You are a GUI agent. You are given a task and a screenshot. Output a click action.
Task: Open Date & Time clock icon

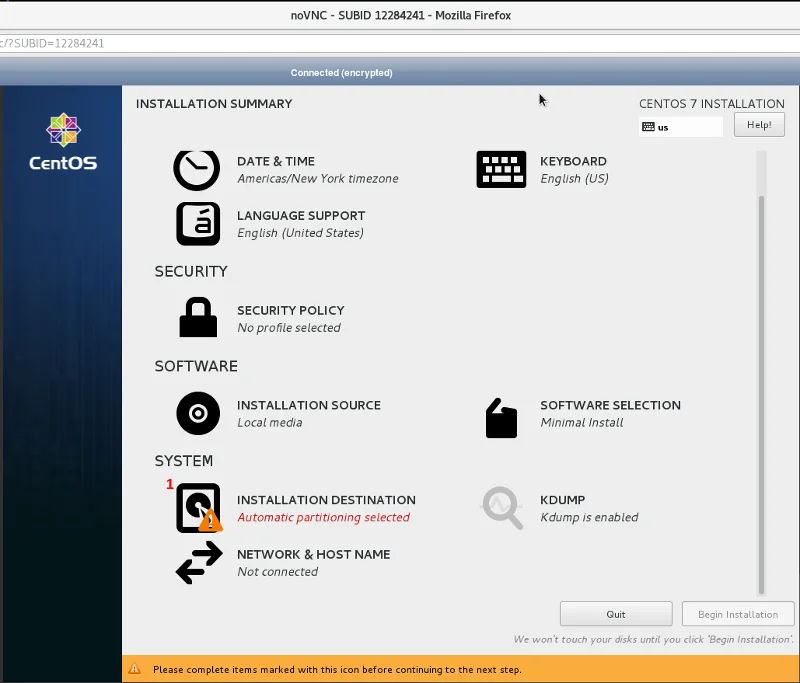(197, 169)
